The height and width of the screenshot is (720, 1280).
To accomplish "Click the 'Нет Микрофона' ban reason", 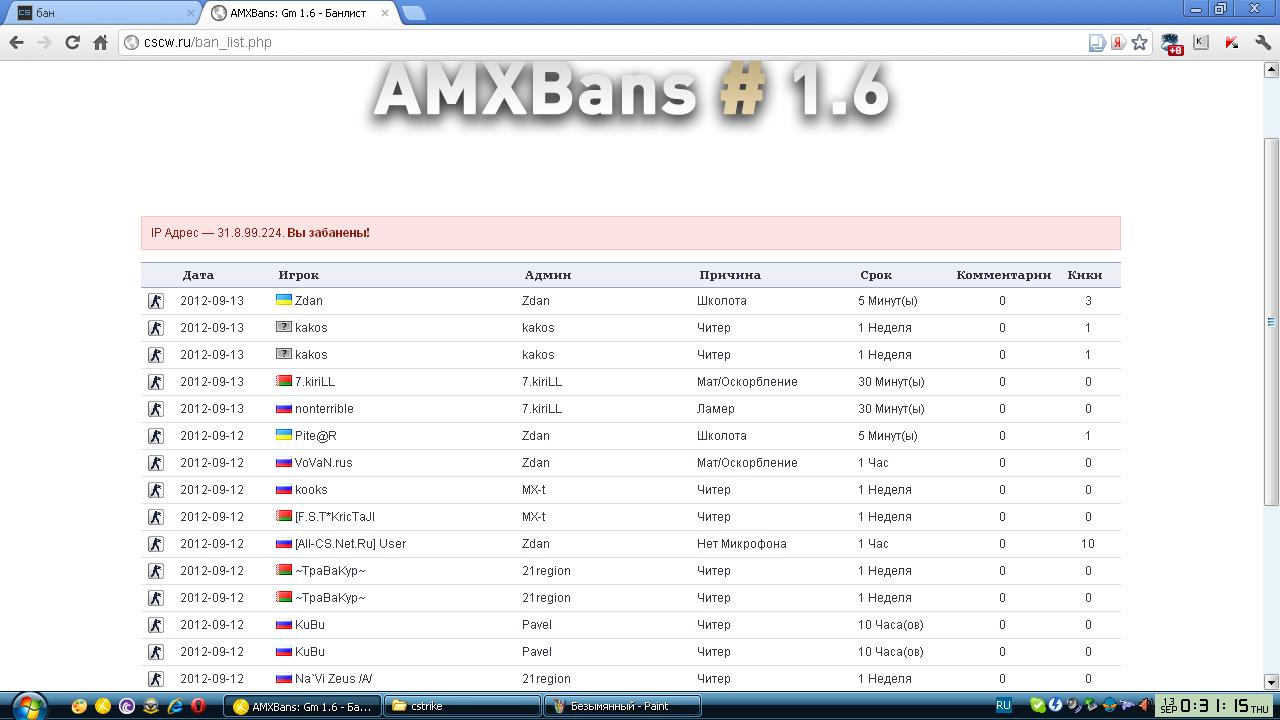I will point(741,543).
